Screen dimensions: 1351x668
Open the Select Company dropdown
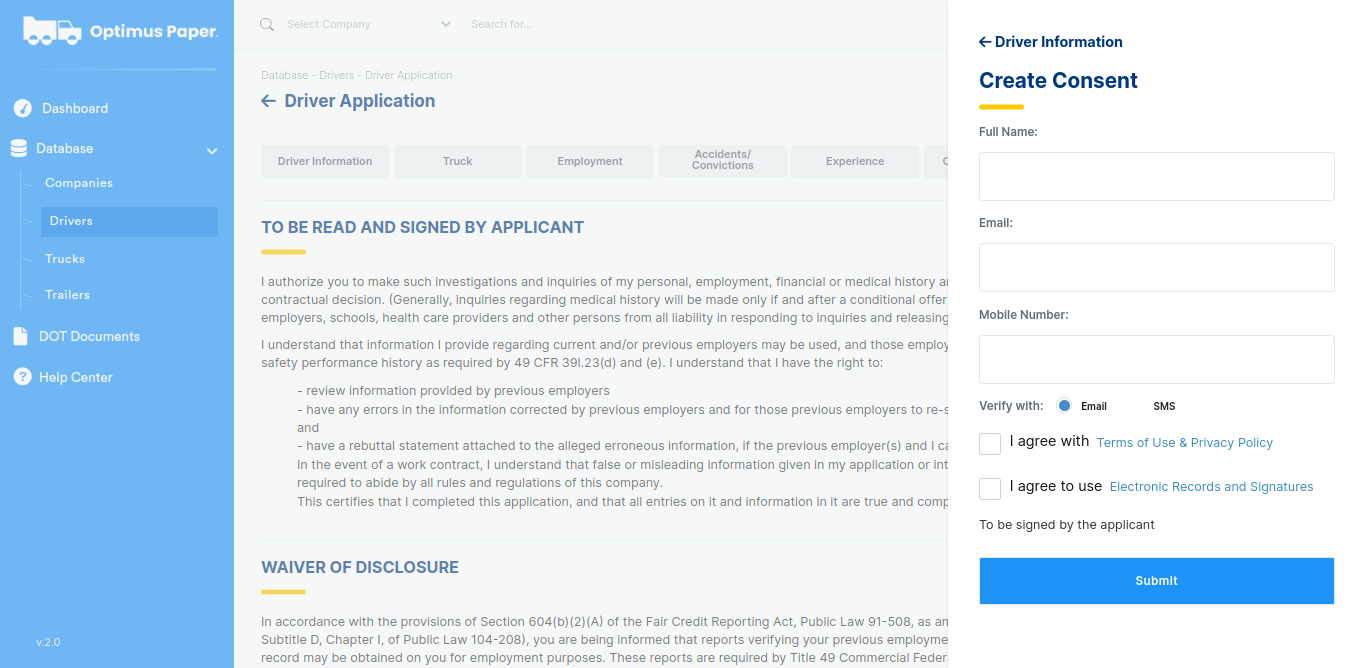click(368, 24)
